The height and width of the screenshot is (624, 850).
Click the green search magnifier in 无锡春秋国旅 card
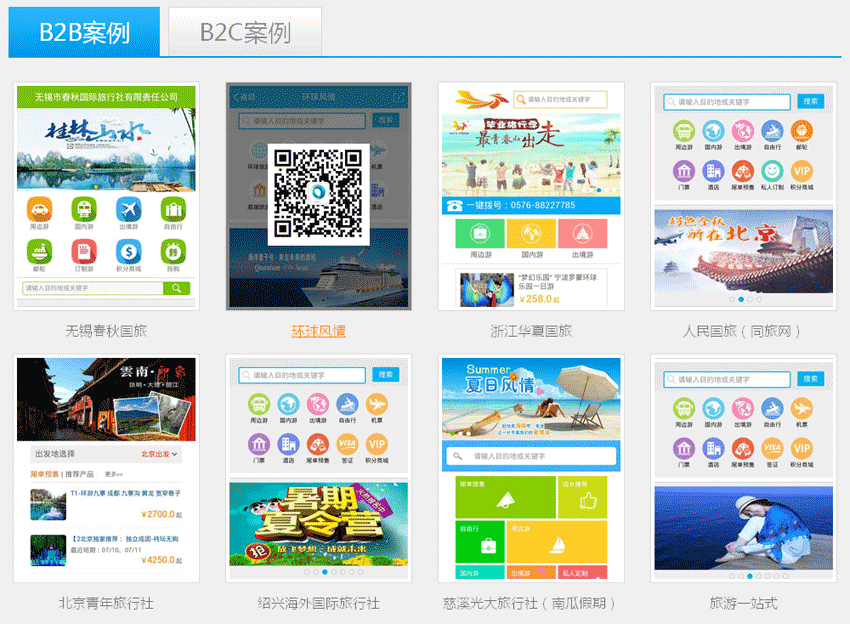[177, 288]
